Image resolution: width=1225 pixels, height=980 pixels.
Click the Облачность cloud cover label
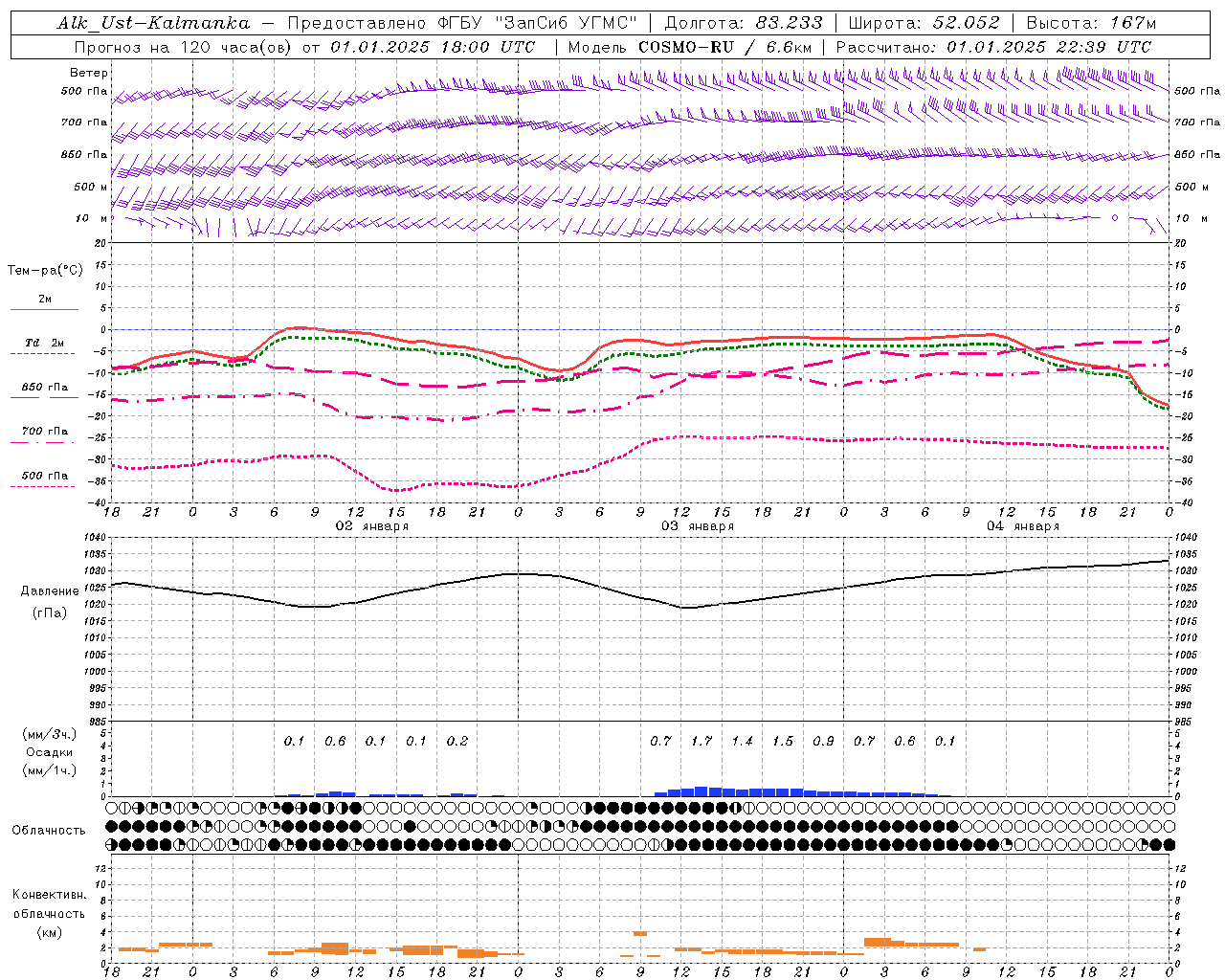click(x=49, y=831)
